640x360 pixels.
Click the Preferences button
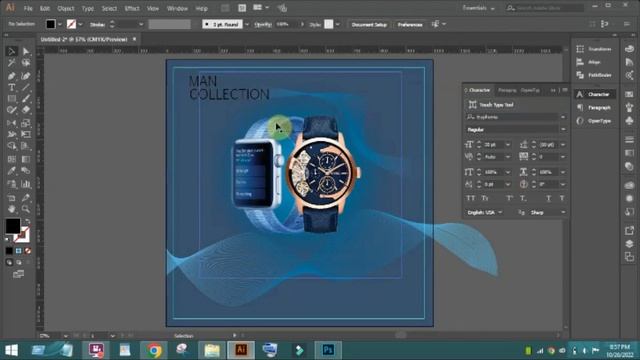410,24
